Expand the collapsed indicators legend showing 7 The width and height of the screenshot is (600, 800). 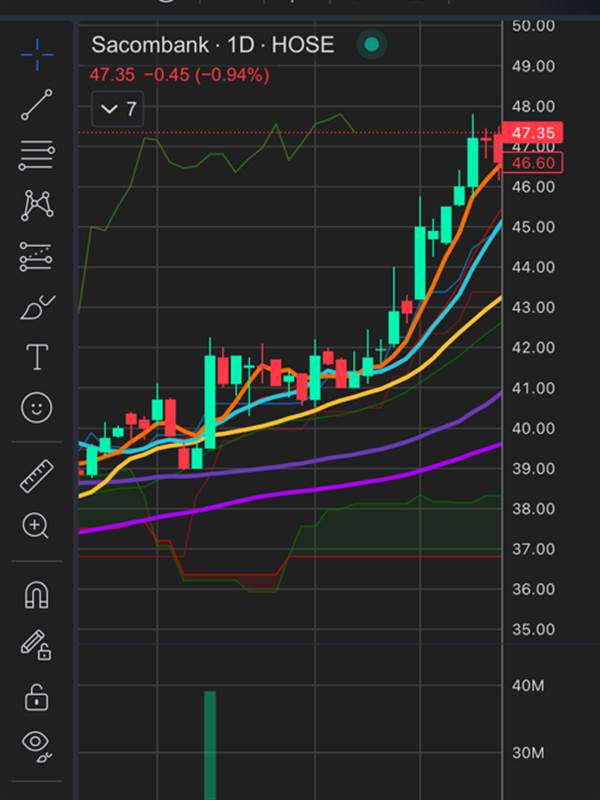tap(118, 109)
